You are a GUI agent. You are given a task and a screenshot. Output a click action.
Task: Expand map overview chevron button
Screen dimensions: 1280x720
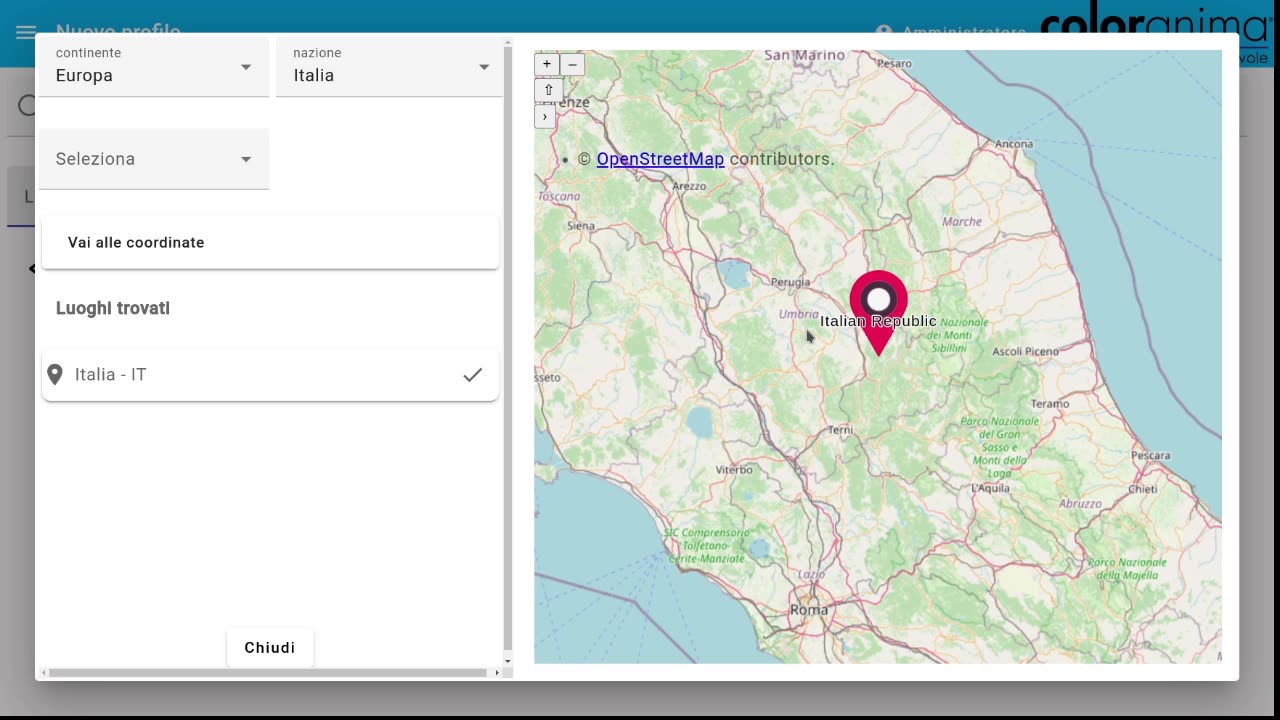[544, 117]
